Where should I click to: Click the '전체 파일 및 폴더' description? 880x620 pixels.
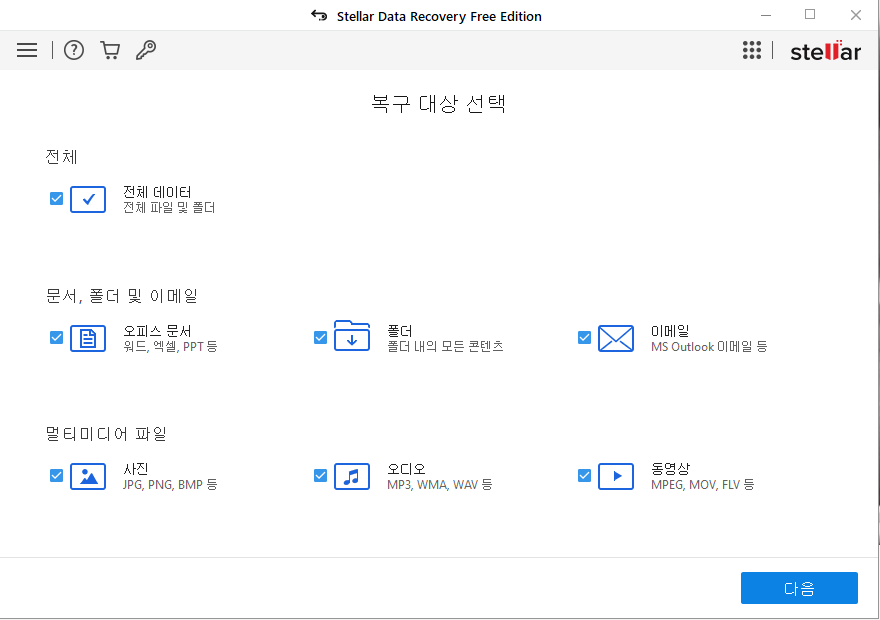169,208
